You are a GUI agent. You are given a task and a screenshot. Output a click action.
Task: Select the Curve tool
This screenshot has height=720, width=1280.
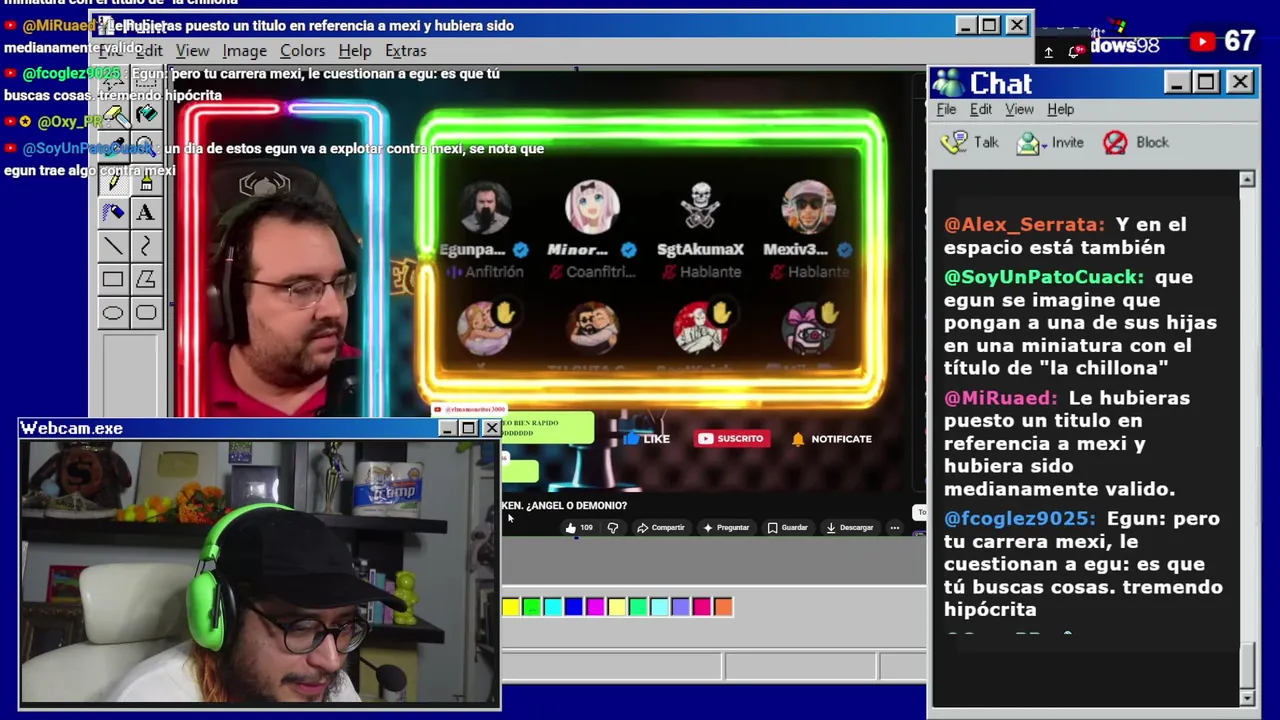coord(146,246)
